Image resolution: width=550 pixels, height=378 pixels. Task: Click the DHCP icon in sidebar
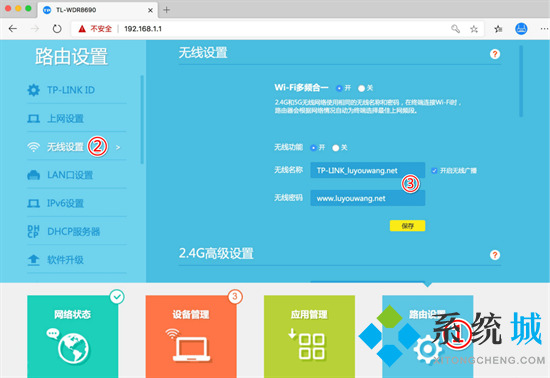click(x=33, y=231)
